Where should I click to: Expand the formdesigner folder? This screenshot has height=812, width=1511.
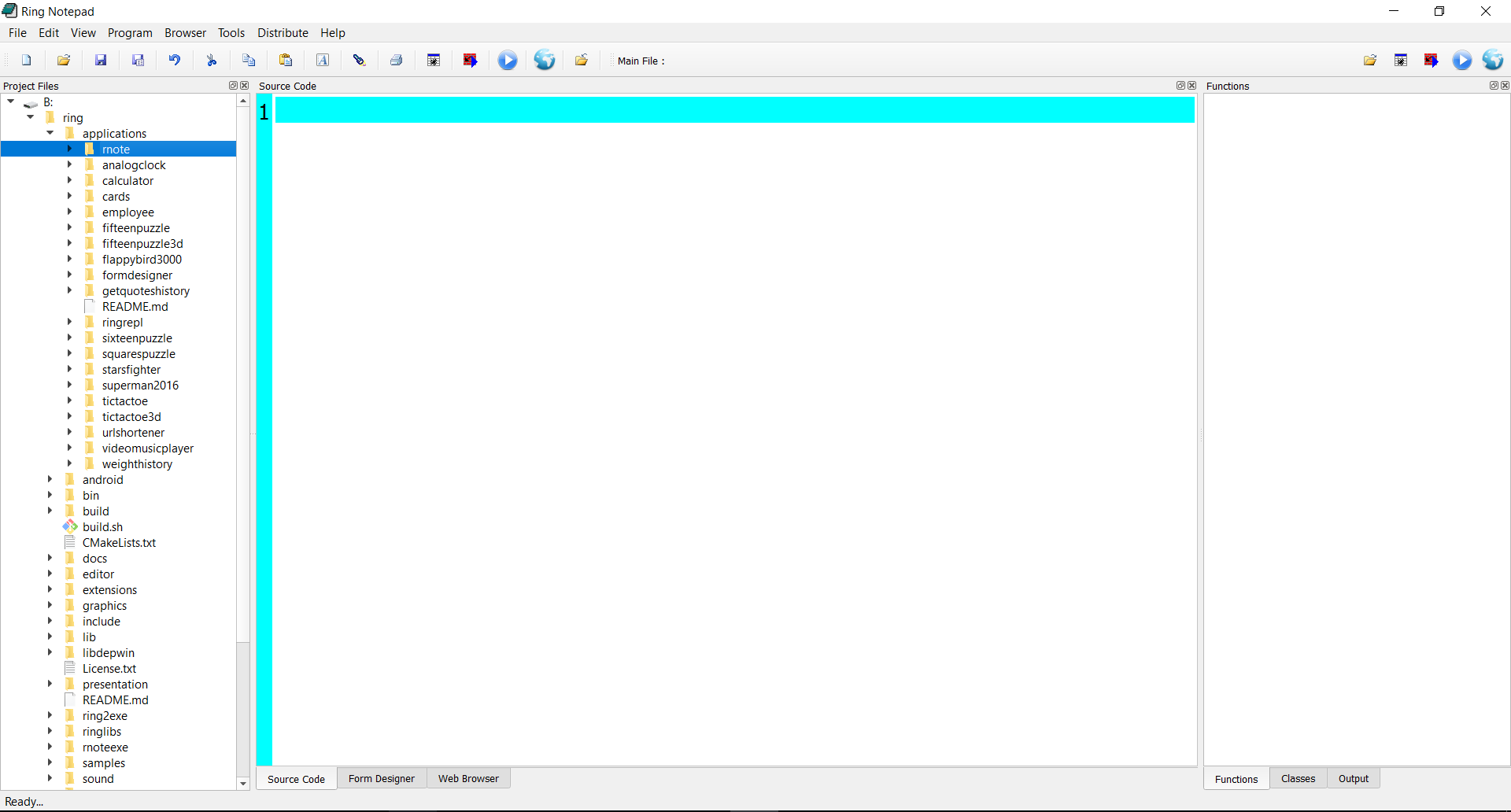pos(69,275)
